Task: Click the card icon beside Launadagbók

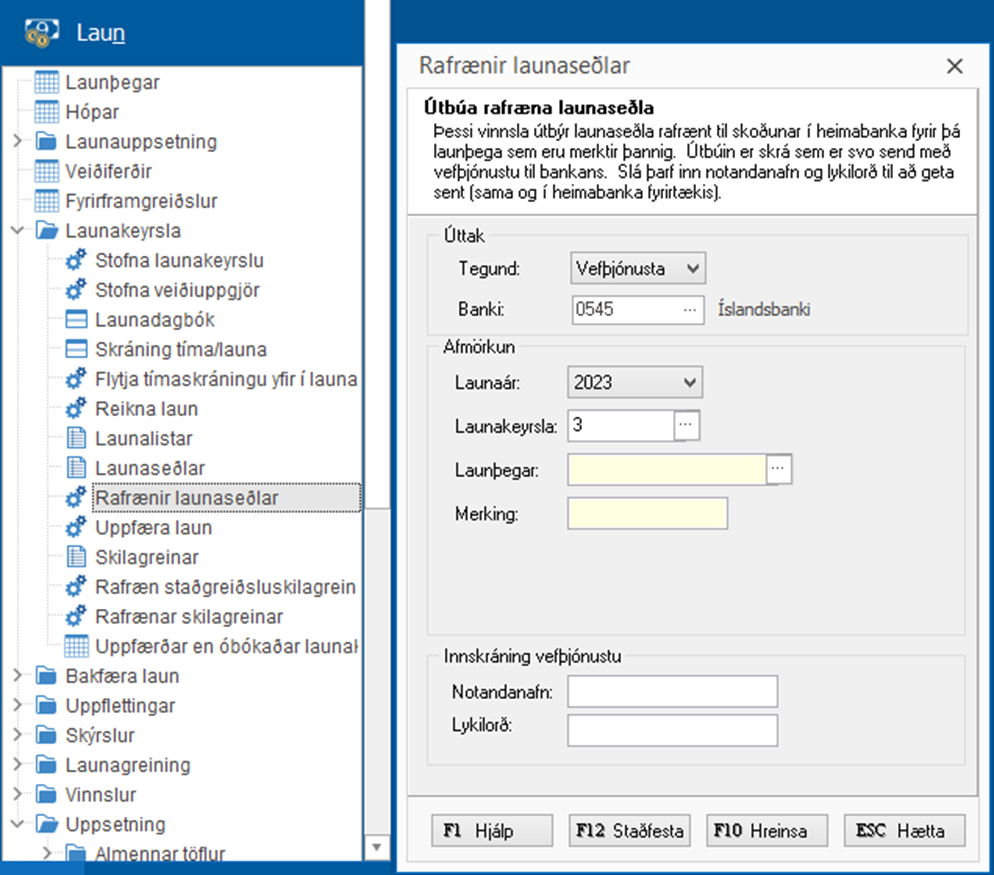Action: [x=76, y=320]
